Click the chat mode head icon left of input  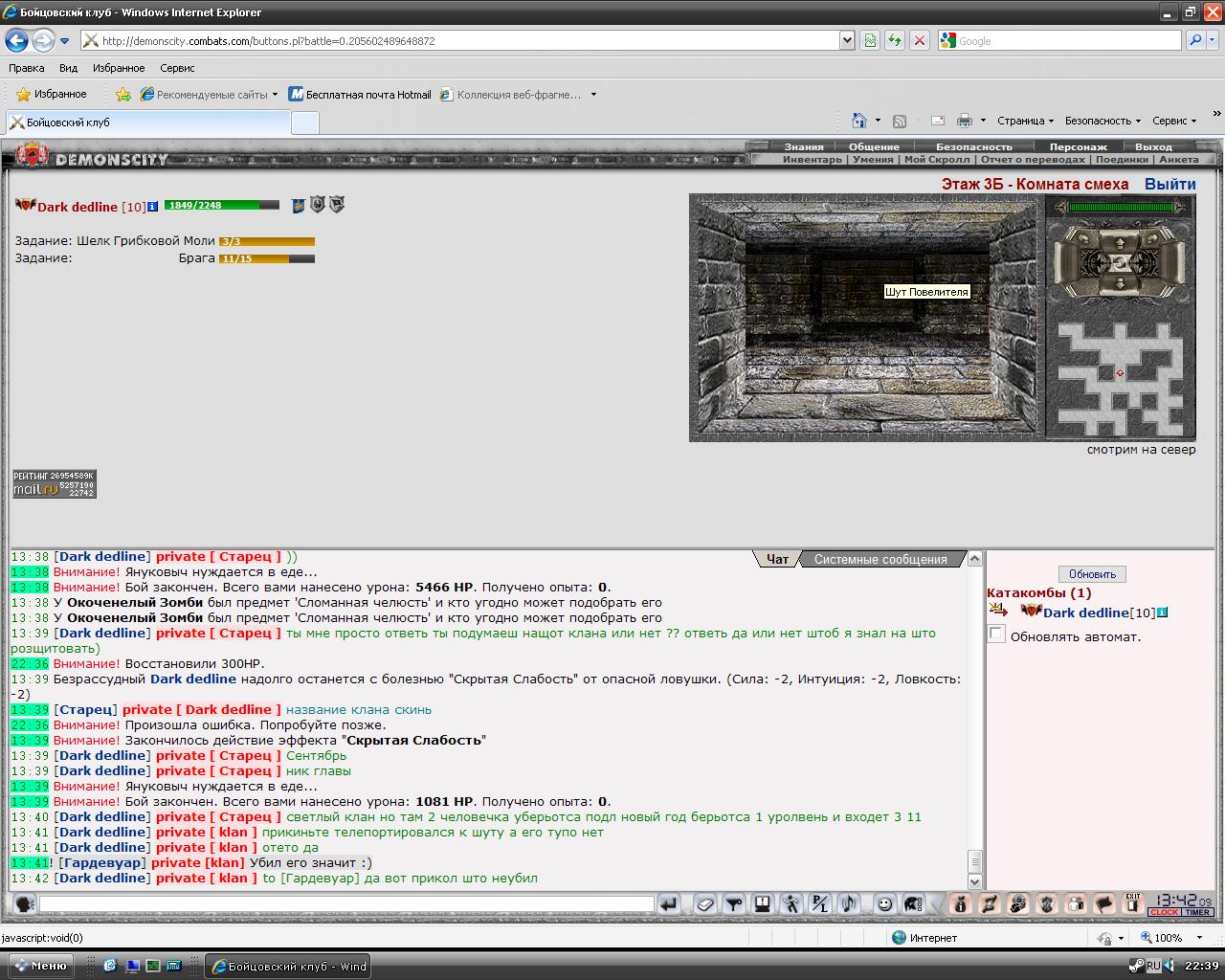click(x=24, y=903)
